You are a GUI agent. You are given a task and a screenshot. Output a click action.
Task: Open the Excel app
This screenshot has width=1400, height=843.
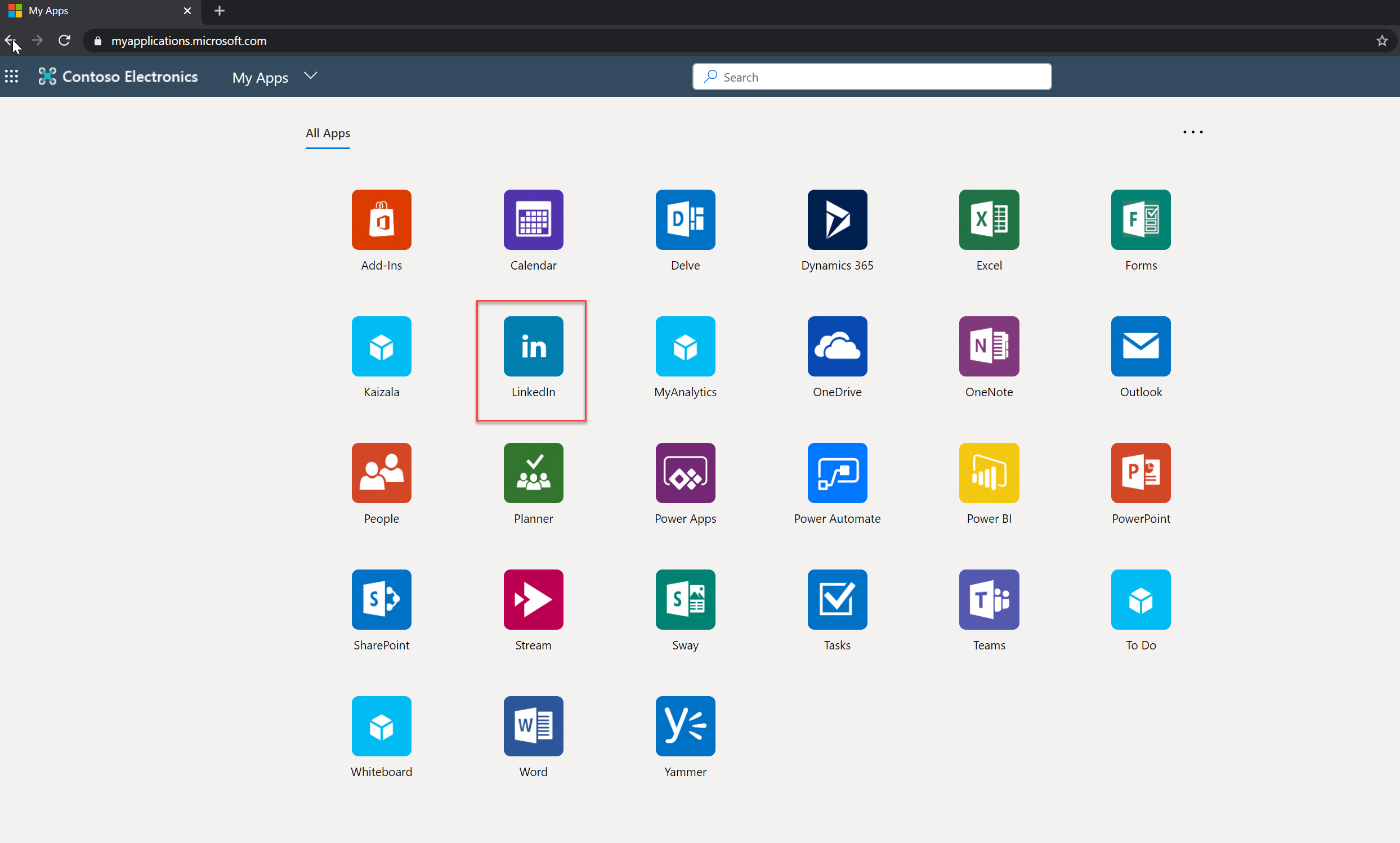coord(989,219)
